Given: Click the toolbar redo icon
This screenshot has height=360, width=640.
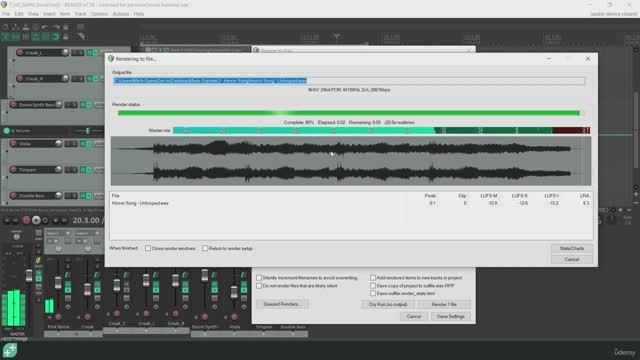Looking at the screenshot, I should point(55,27).
